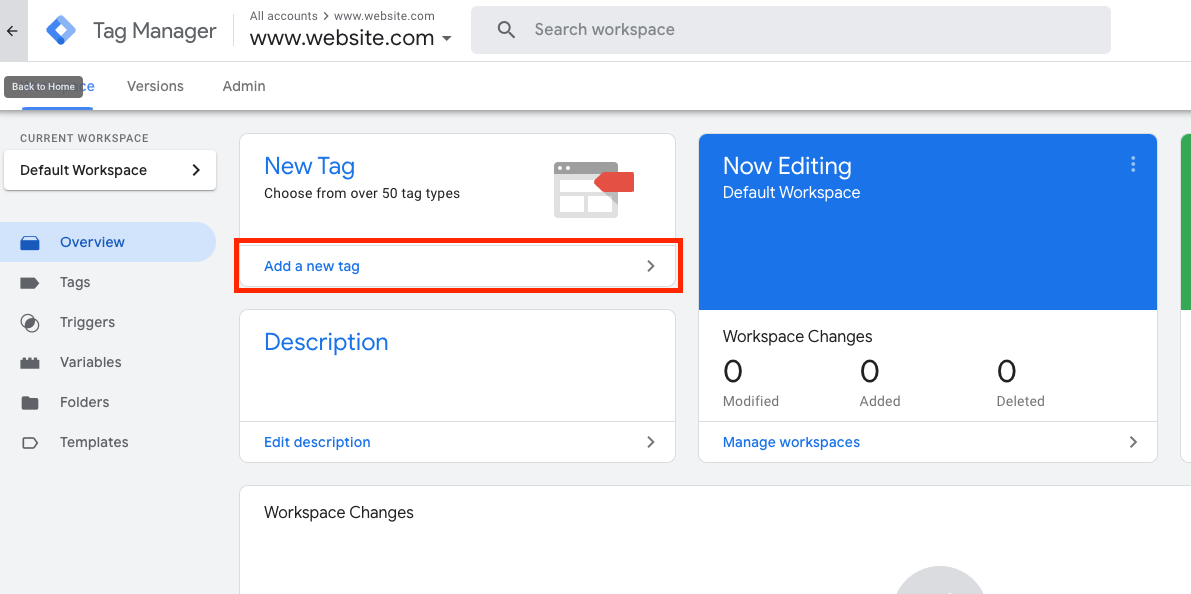
Task: Click the Tags label icon in sidebar
Action: pos(30,283)
